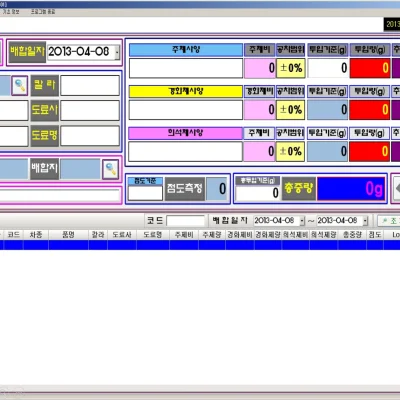Sort by the 주제량 column header
400x400 pixels.
pos(212,235)
